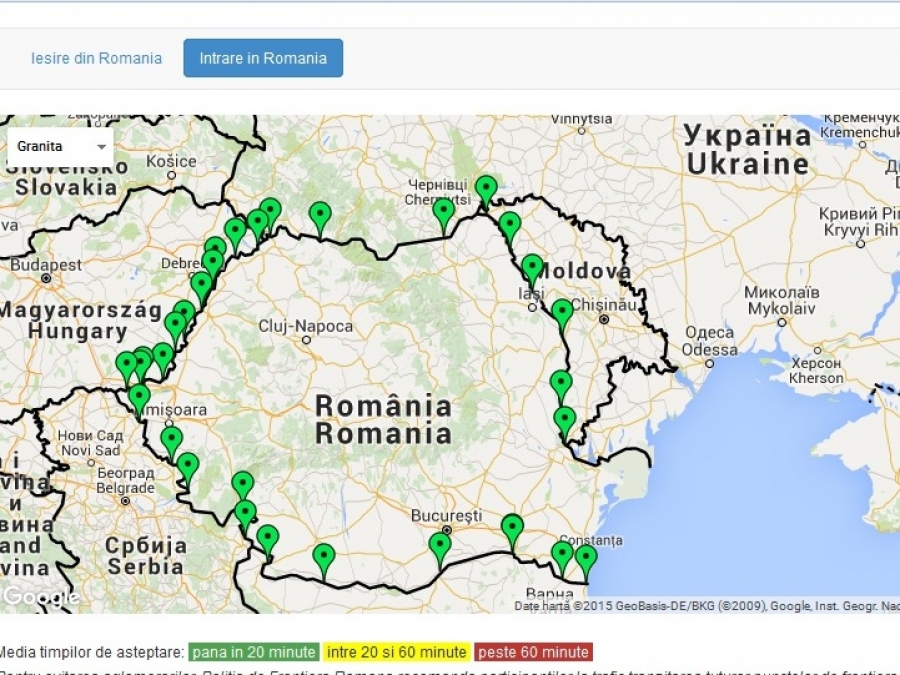
Task: Select the lone marker on the Ukraine border north of Cluj-Napoca
Action: point(320,218)
